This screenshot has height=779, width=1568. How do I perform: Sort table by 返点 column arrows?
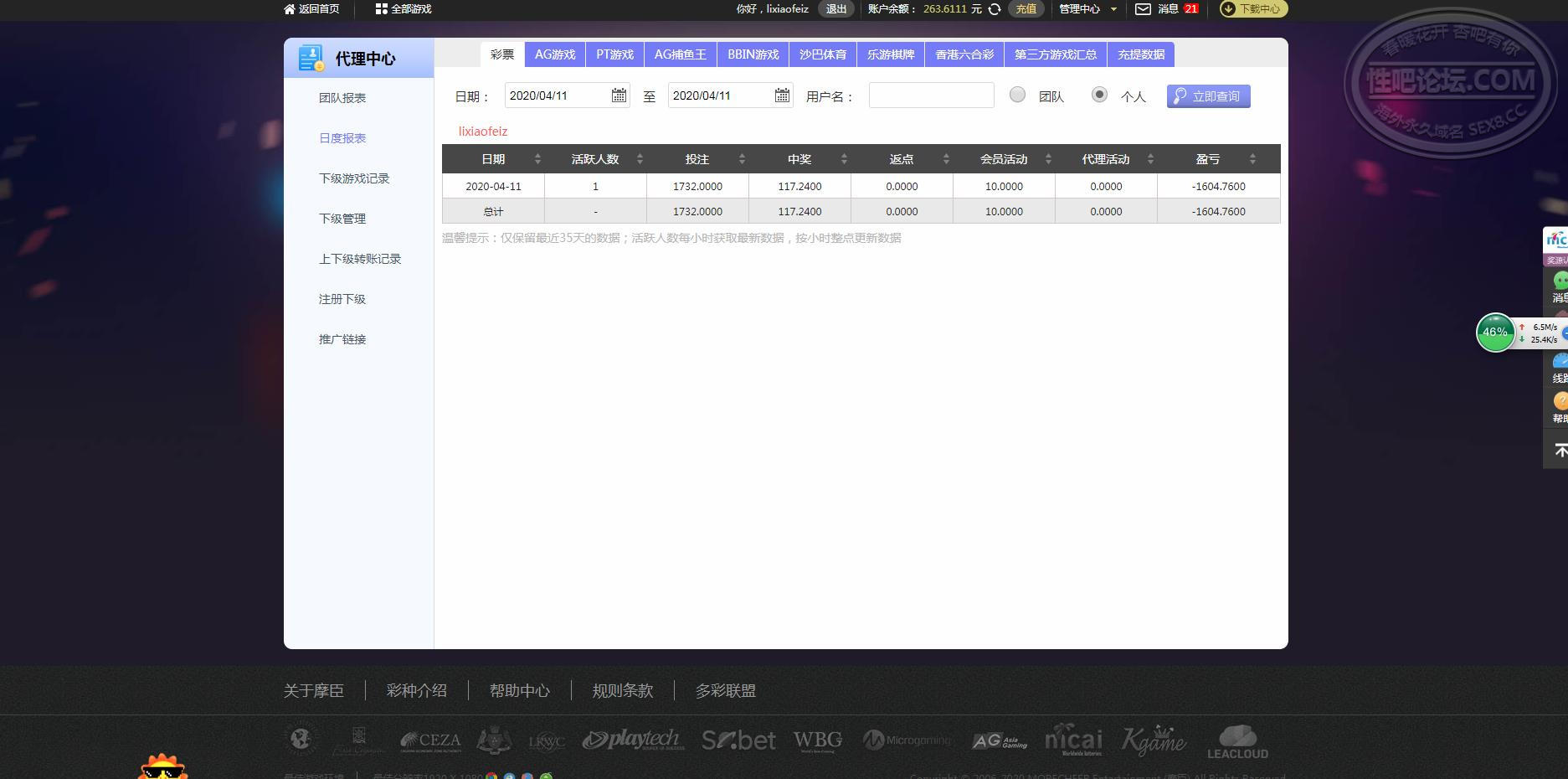point(946,159)
